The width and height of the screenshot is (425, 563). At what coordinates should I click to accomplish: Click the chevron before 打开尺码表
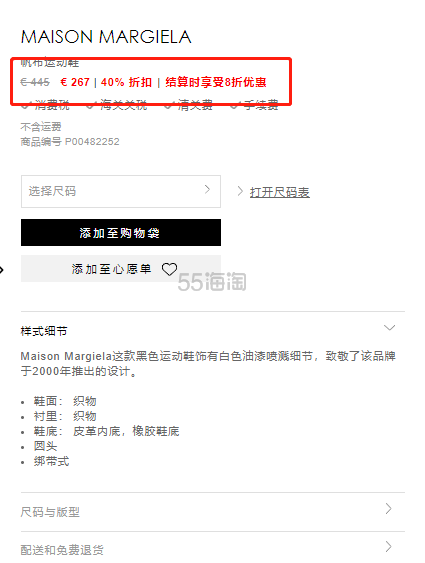(x=240, y=191)
